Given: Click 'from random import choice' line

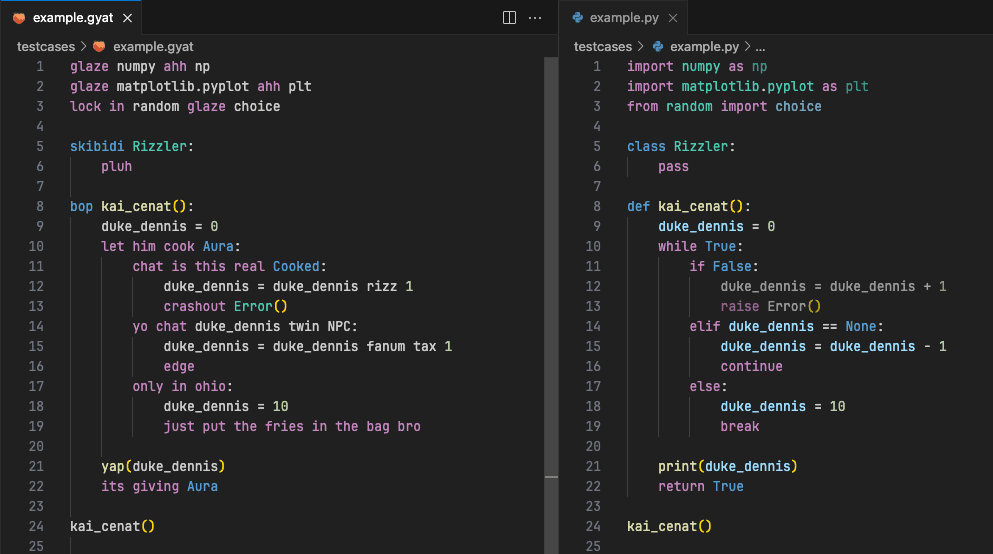Looking at the screenshot, I should pos(724,106).
